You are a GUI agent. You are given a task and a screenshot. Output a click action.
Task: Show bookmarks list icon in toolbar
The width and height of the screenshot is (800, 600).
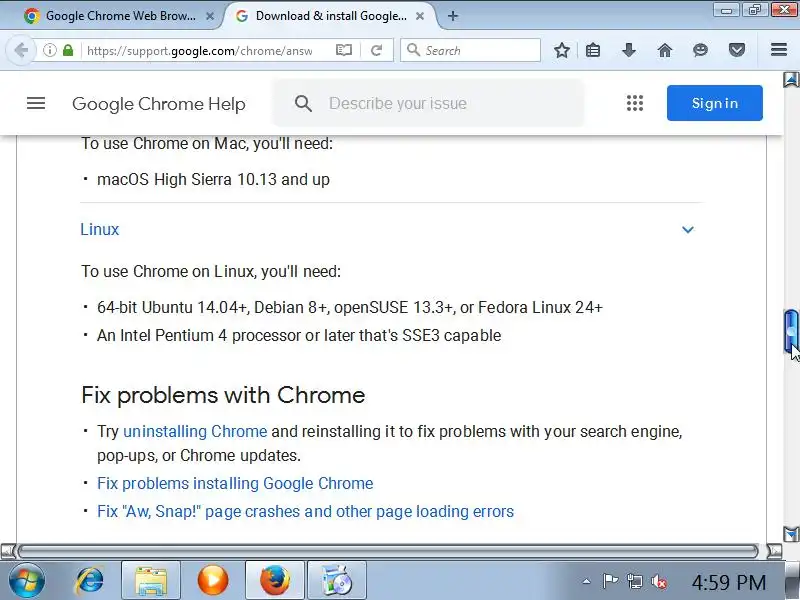click(593, 50)
